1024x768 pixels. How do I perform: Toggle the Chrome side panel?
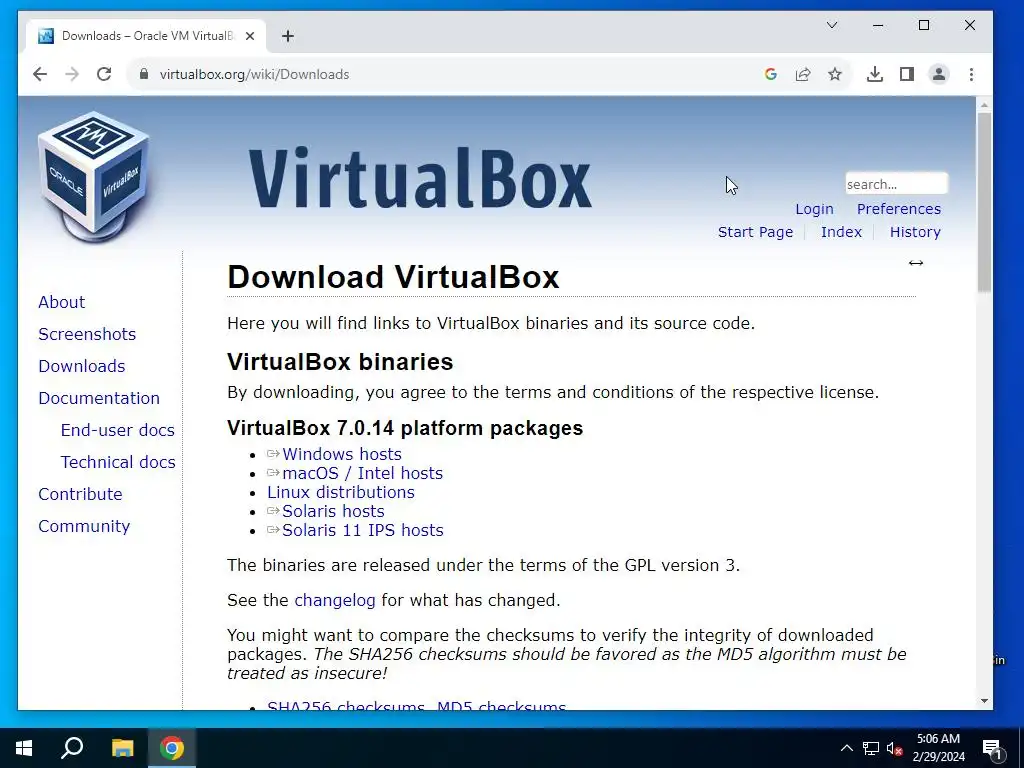tap(906, 74)
